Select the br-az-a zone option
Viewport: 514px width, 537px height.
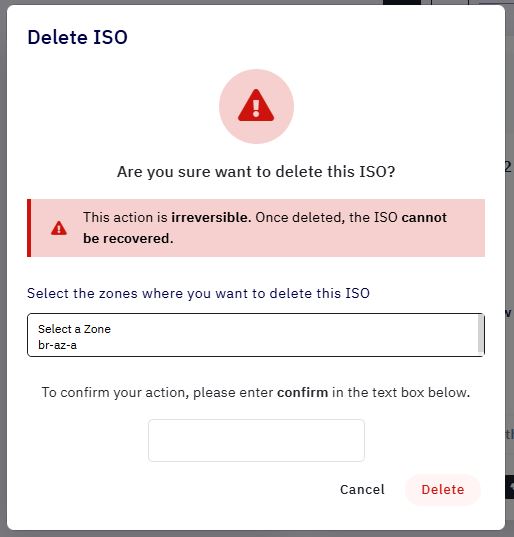click(x=58, y=345)
